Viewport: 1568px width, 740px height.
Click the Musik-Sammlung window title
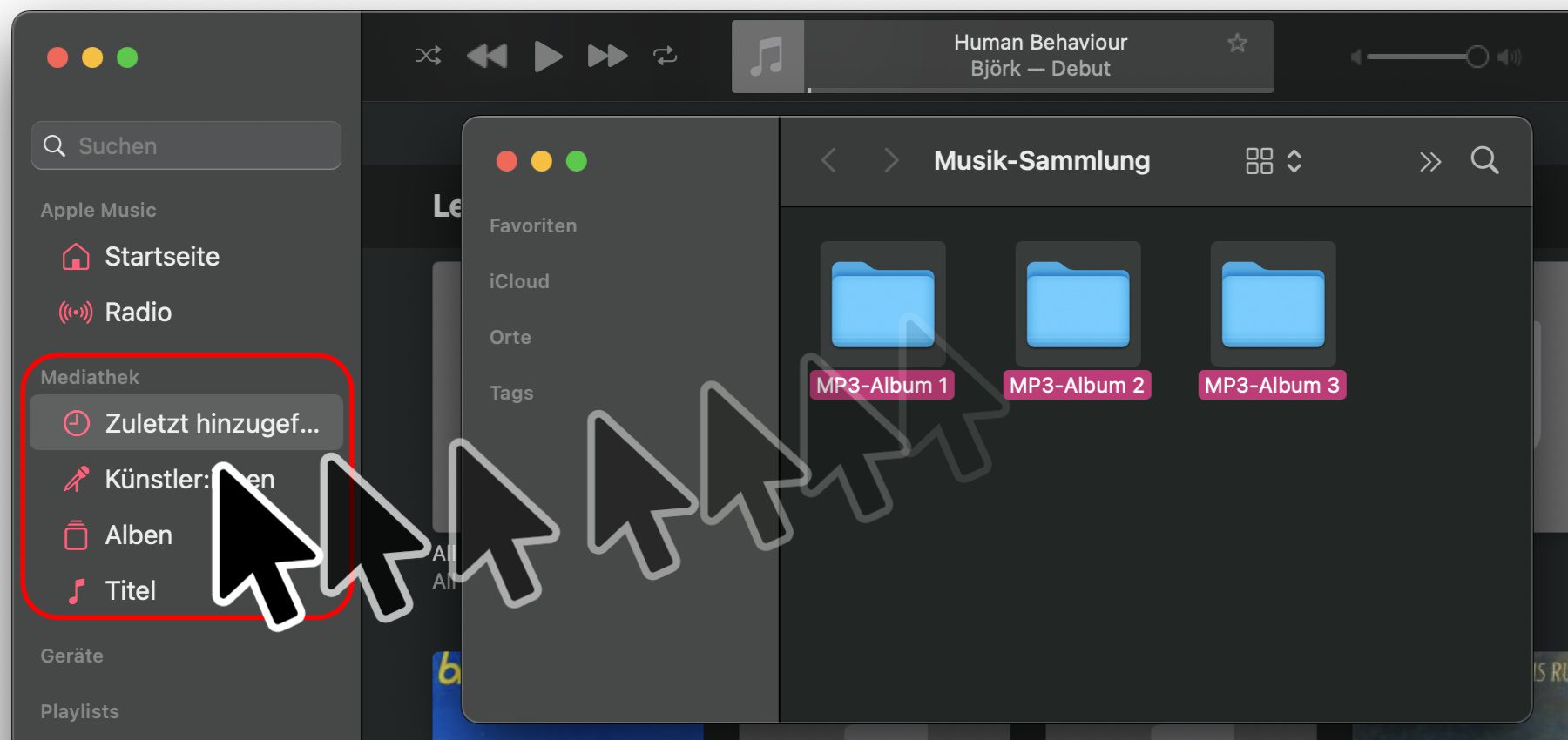pyautogui.click(x=1042, y=160)
